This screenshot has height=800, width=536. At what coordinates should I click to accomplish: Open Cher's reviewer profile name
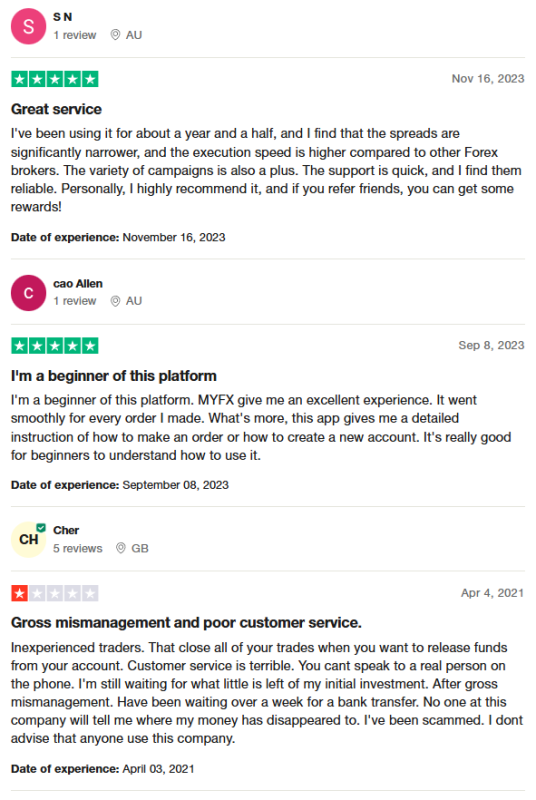66,531
